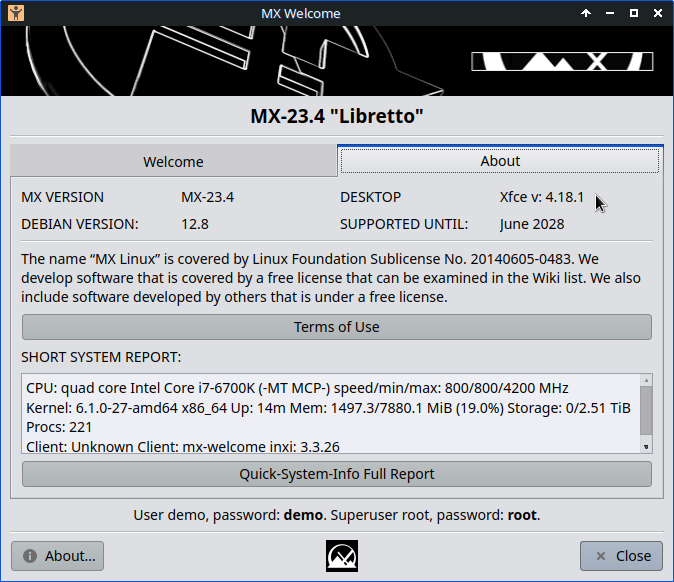Click the system report scrollbar down arrow

click(646, 447)
